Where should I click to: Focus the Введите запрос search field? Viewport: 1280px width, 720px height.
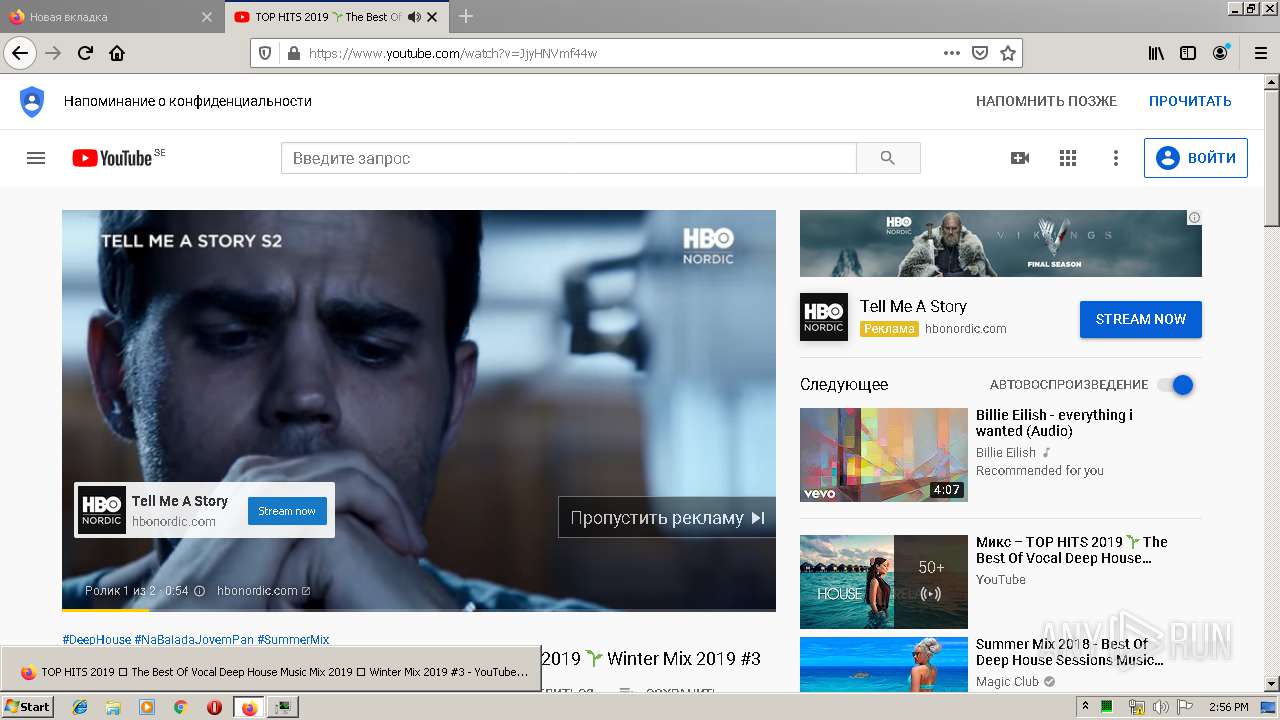point(569,158)
